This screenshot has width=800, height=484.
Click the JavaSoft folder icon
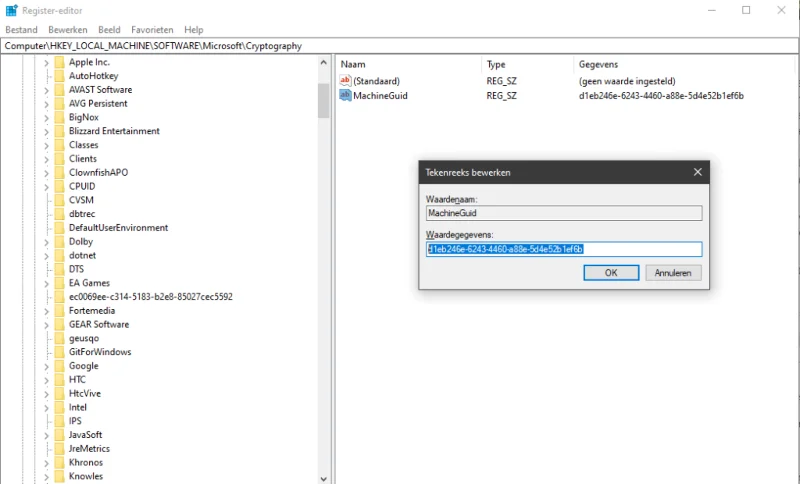[60, 435]
